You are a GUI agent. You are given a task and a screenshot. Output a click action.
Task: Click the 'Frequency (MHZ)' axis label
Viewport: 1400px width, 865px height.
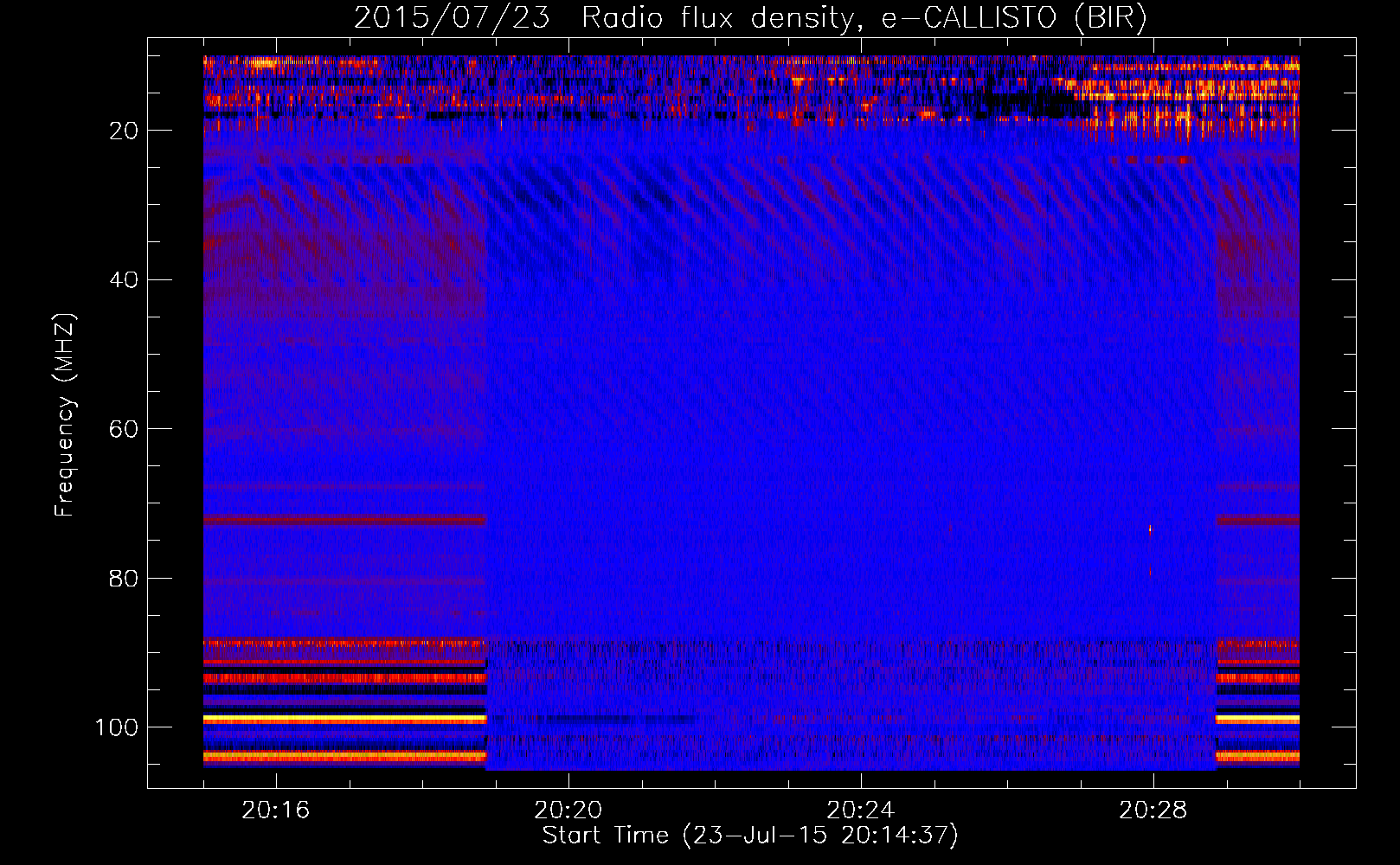tap(65, 415)
